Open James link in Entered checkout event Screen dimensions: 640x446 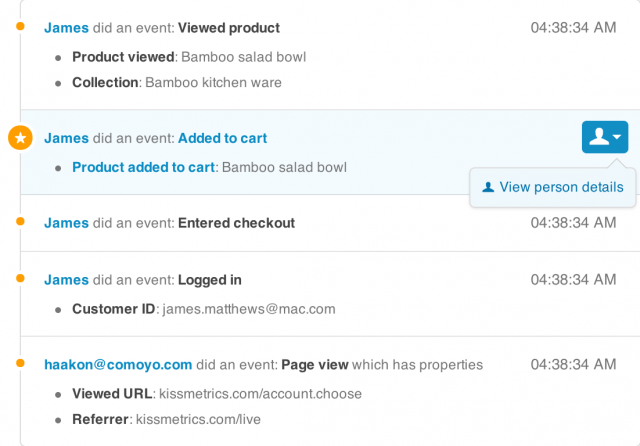click(66, 223)
